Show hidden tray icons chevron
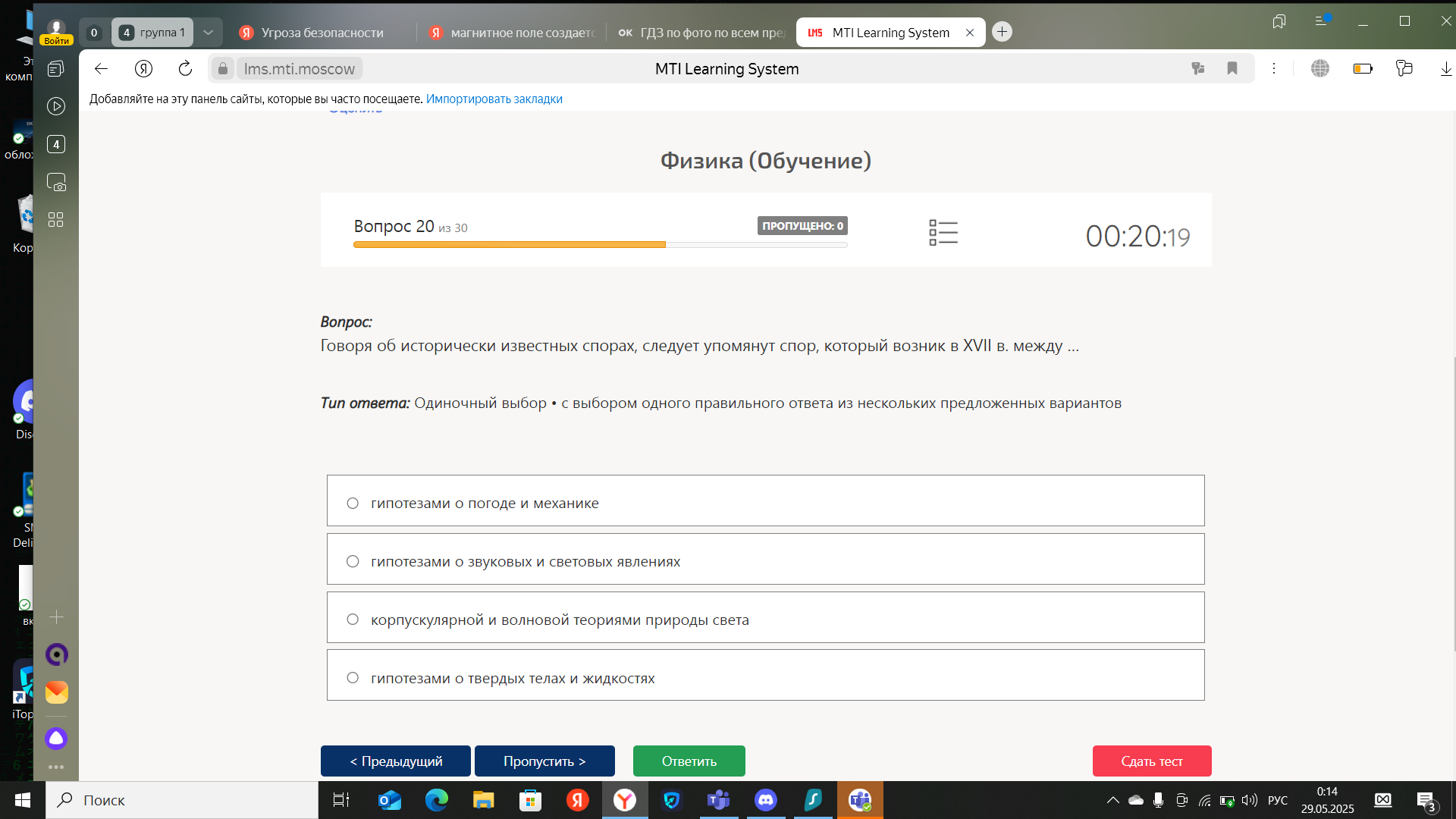Image resolution: width=1456 pixels, height=819 pixels. point(1112,800)
